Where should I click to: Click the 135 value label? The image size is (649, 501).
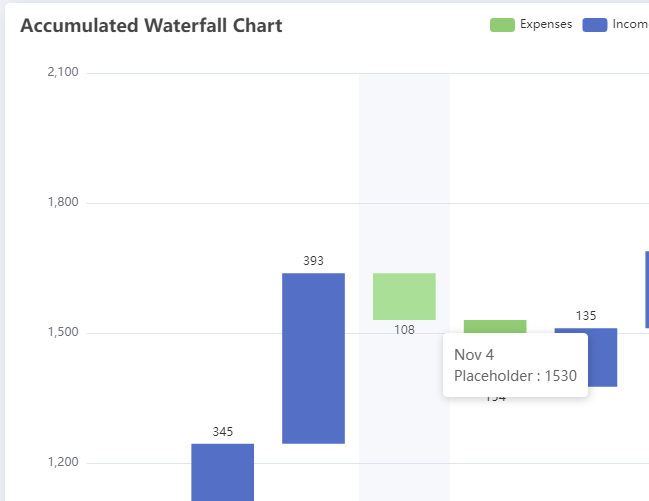586,316
